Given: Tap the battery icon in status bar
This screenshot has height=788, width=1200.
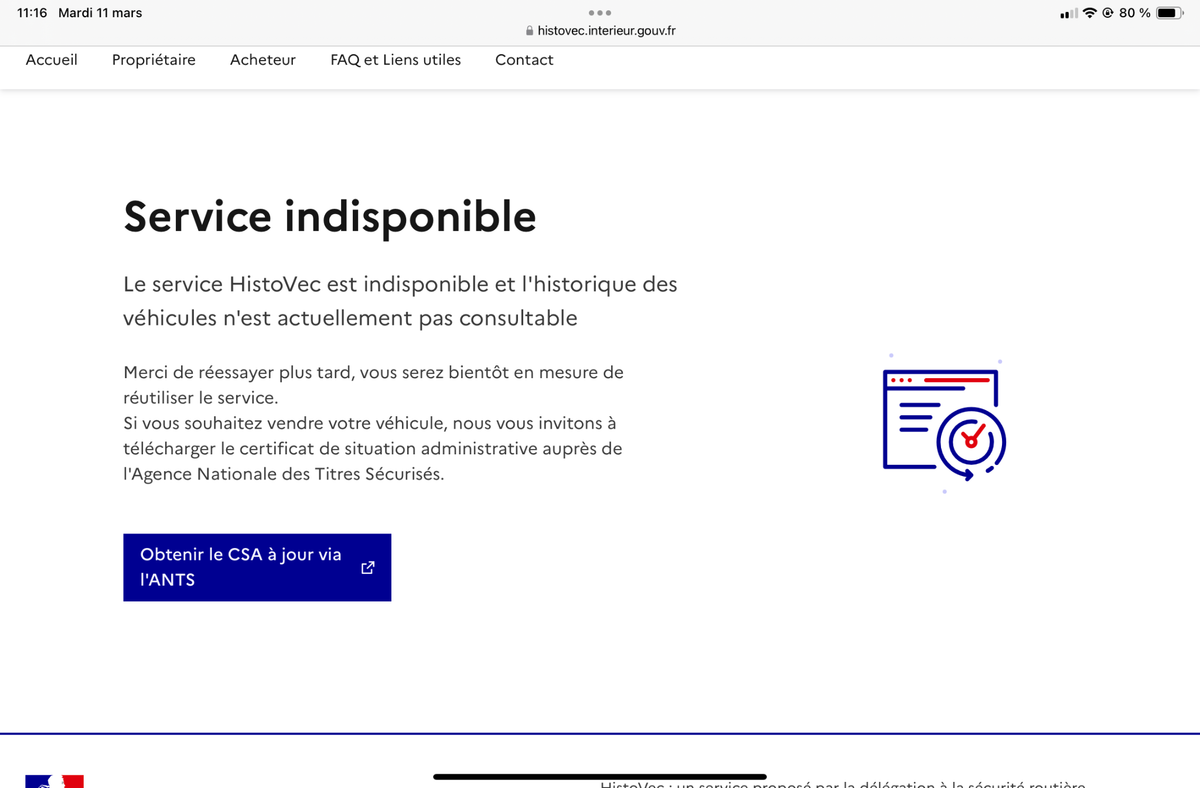Looking at the screenshot, I should pyautogui.click(x=1171, y=13).
